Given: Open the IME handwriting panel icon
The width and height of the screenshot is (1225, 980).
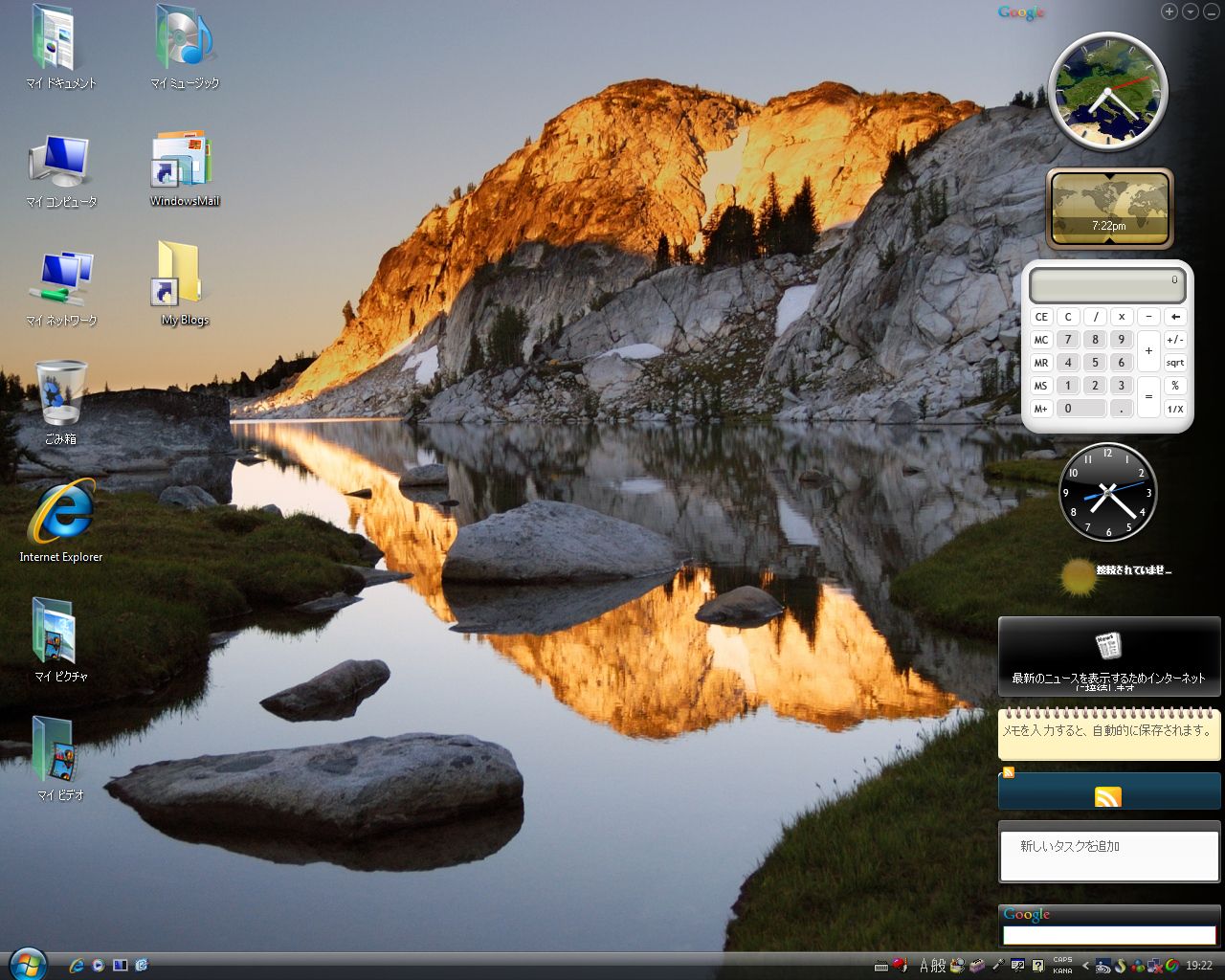Looking at the screenshot, I should (x=1018, y=966).
